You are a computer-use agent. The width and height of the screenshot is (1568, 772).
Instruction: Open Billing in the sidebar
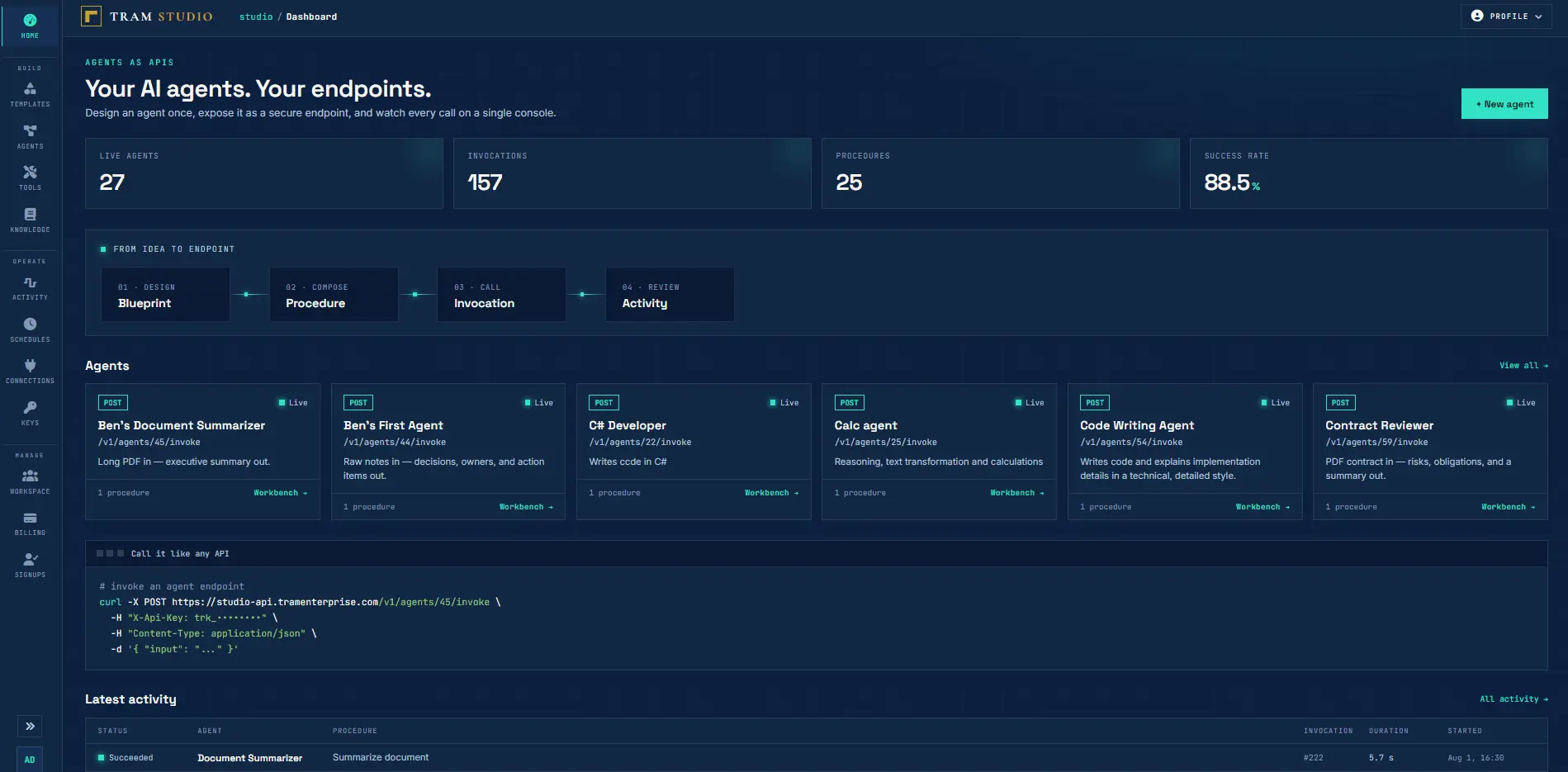click(30, 523)
